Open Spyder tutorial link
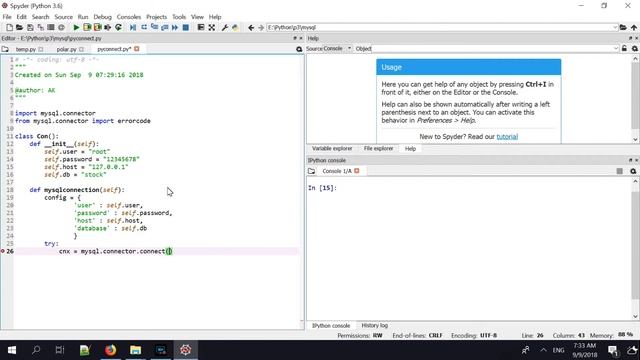The height and width of the screenshot is (360, 640). 507,137
